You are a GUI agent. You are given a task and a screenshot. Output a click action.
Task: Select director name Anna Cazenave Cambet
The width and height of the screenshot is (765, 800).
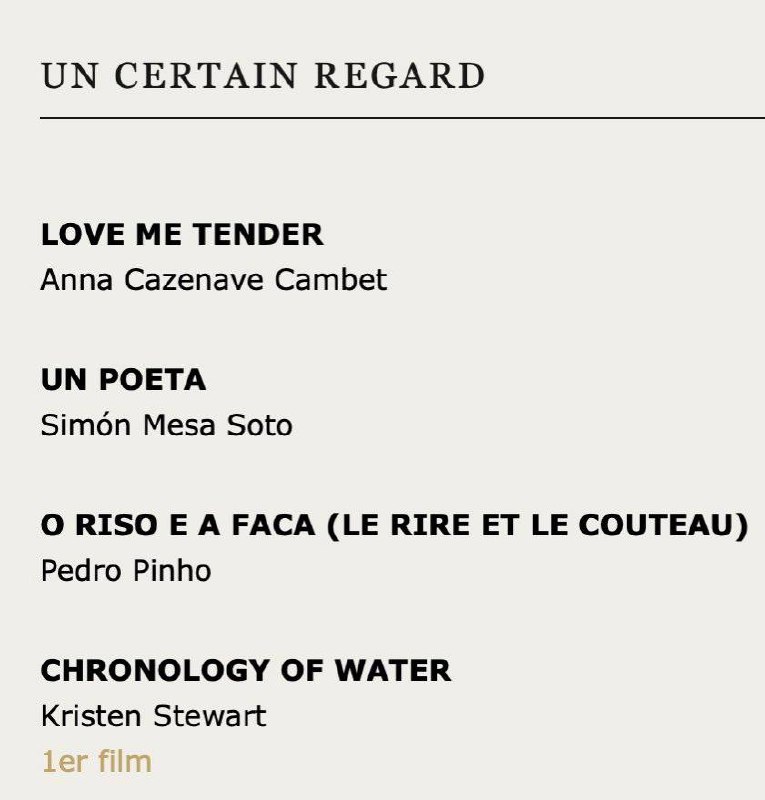214,280
